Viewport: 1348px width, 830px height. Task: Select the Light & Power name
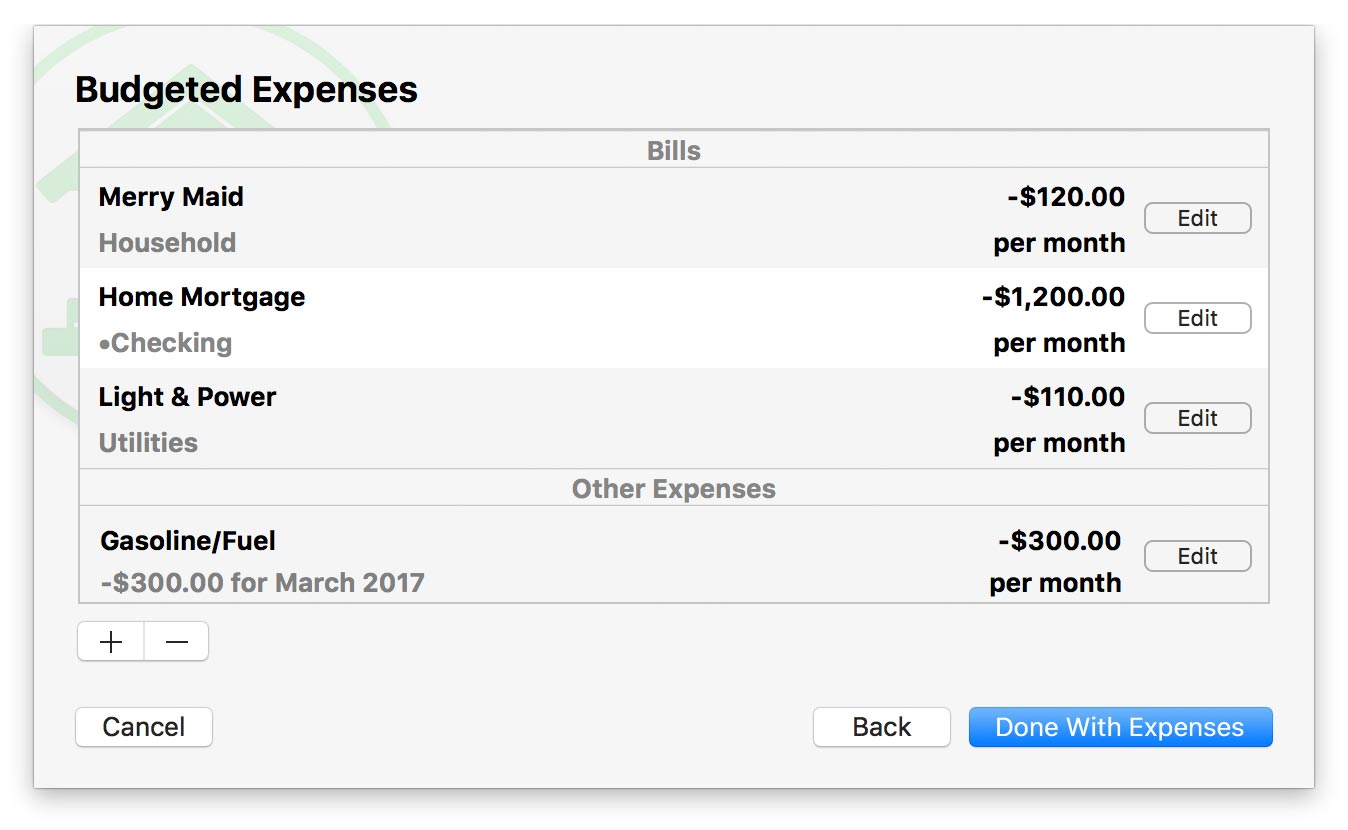187,397
